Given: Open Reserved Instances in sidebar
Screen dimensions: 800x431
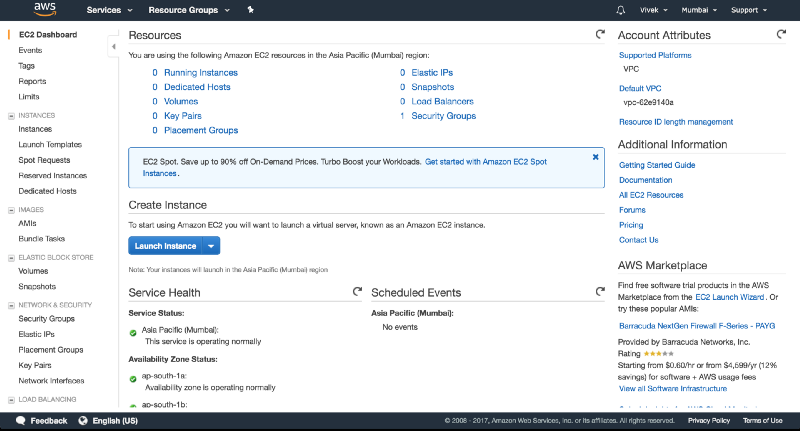Looking at the screenshot, I should (53, 175).
